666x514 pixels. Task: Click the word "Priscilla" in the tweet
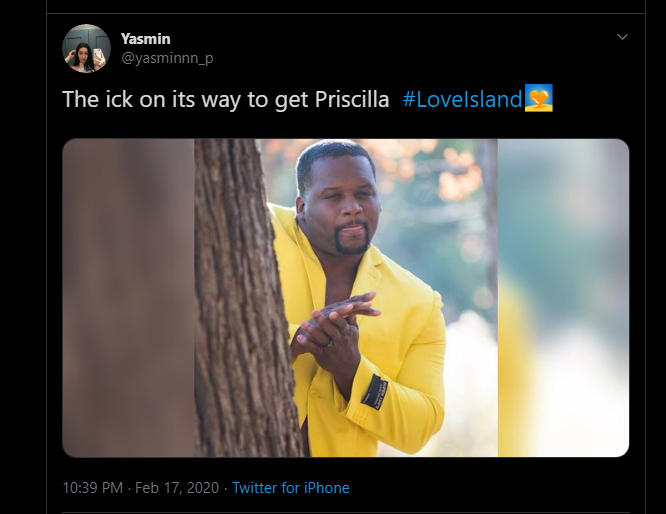point(352,99)
